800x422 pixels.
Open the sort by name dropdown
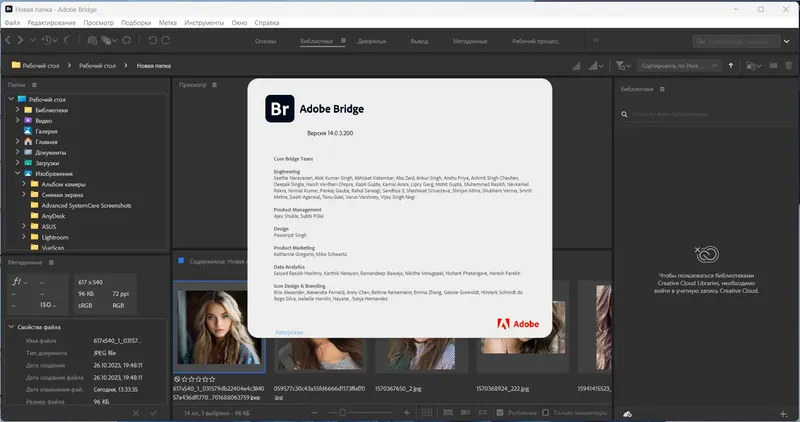click(x=679, y=66)
